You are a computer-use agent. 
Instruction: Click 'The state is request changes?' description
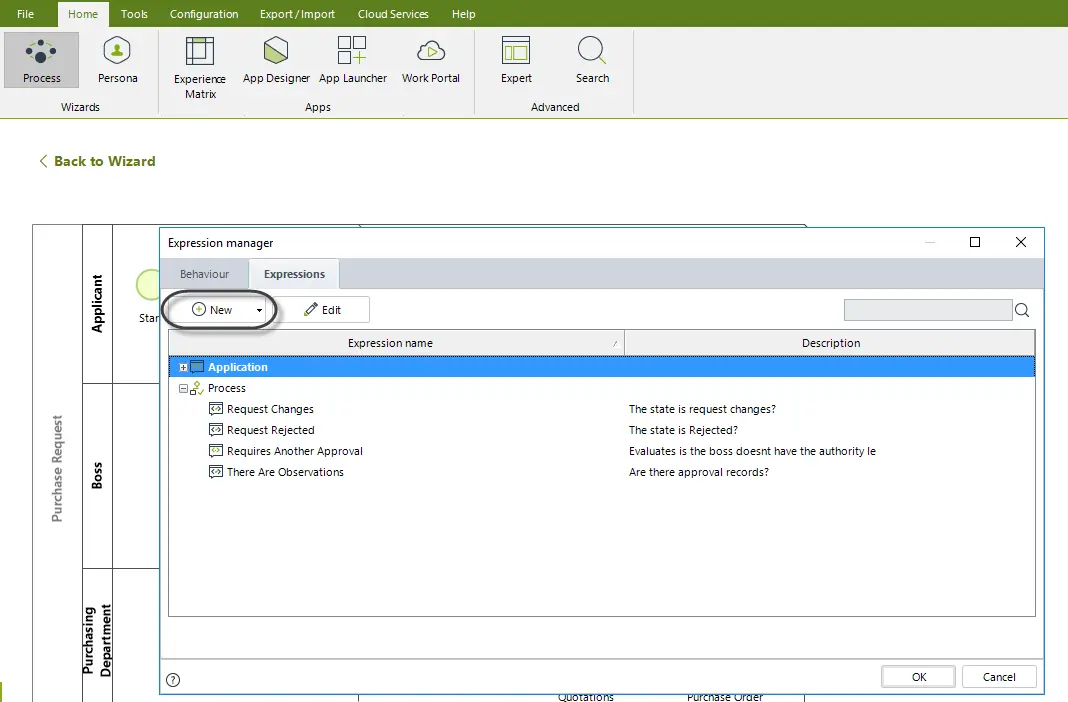[702, 409]
